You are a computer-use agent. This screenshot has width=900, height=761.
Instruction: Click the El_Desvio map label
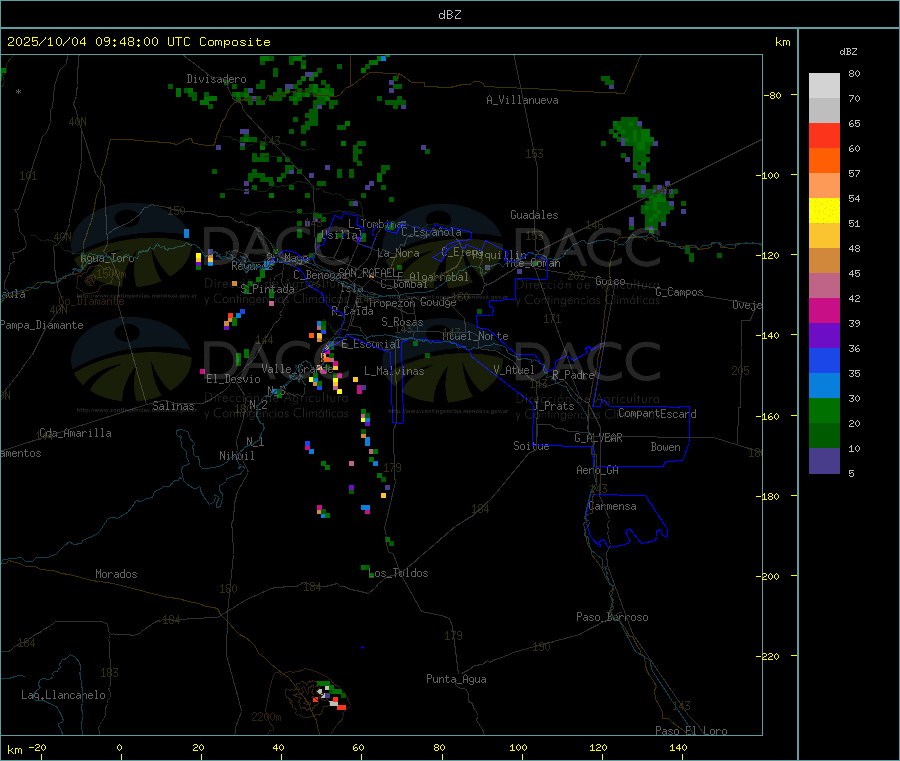point(233,379)
